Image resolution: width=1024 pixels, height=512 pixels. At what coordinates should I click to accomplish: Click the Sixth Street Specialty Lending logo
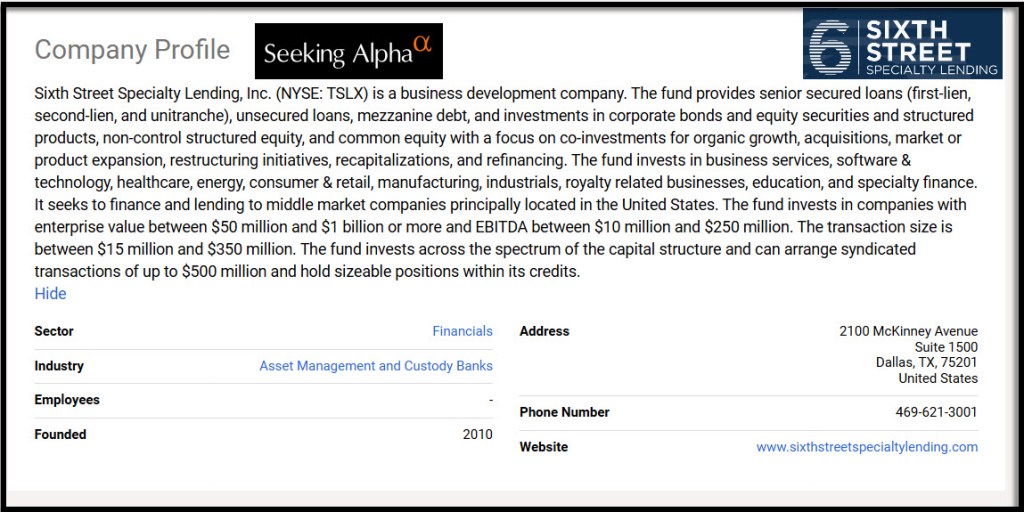coord(902,44)
